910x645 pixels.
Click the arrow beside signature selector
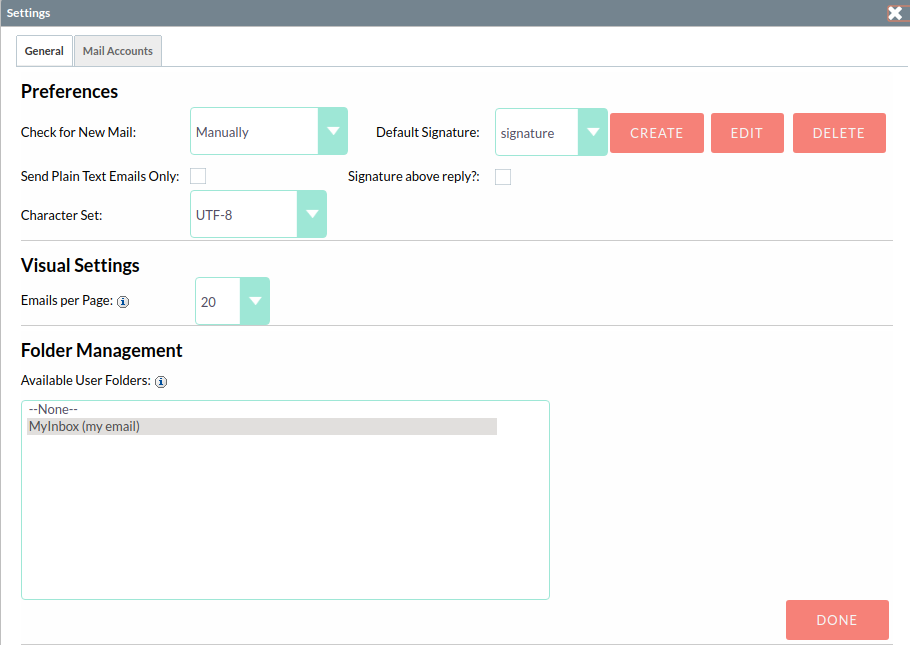coord(593,133)
